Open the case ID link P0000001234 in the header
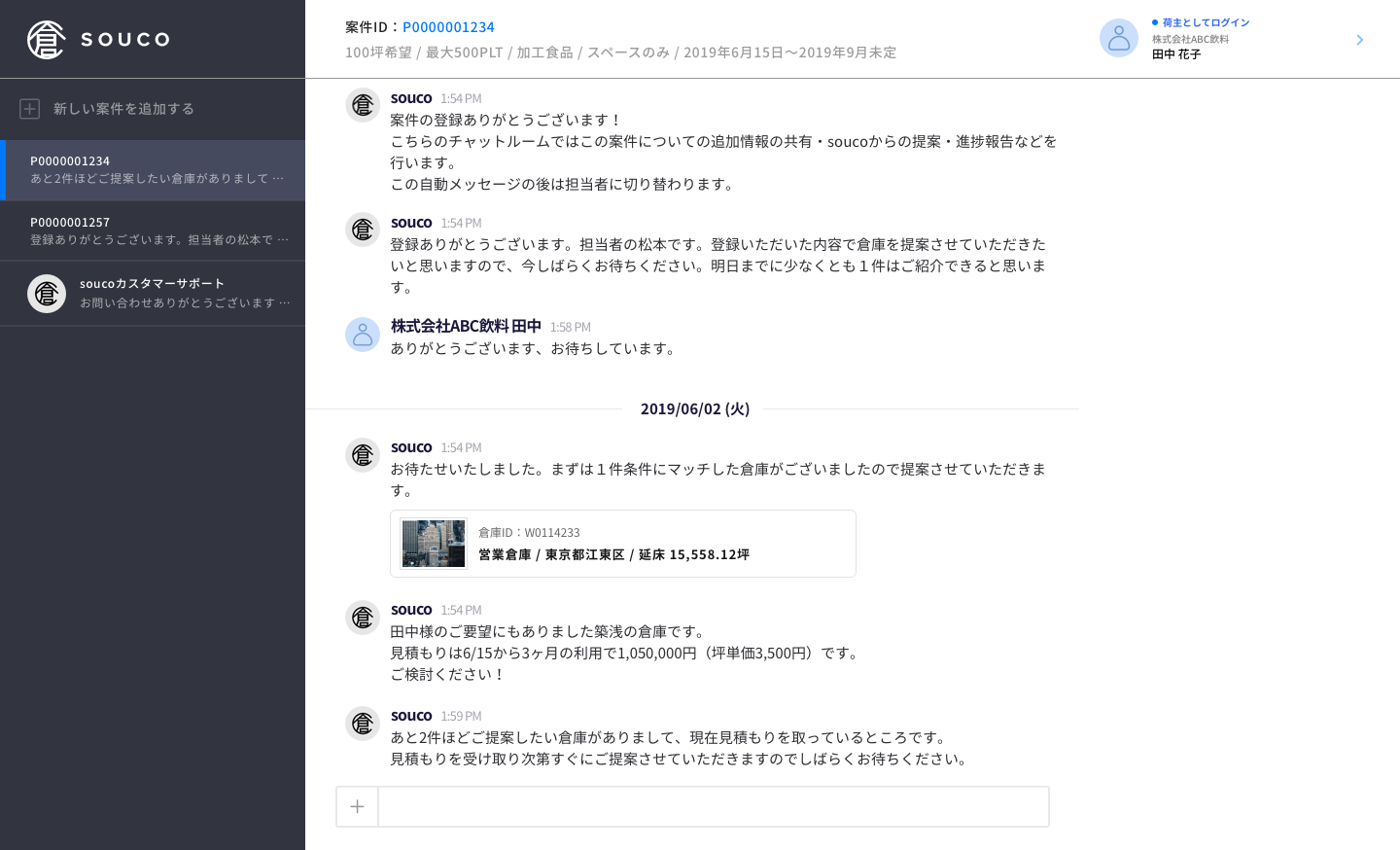Screen dimensions: 1400x850 448,26
